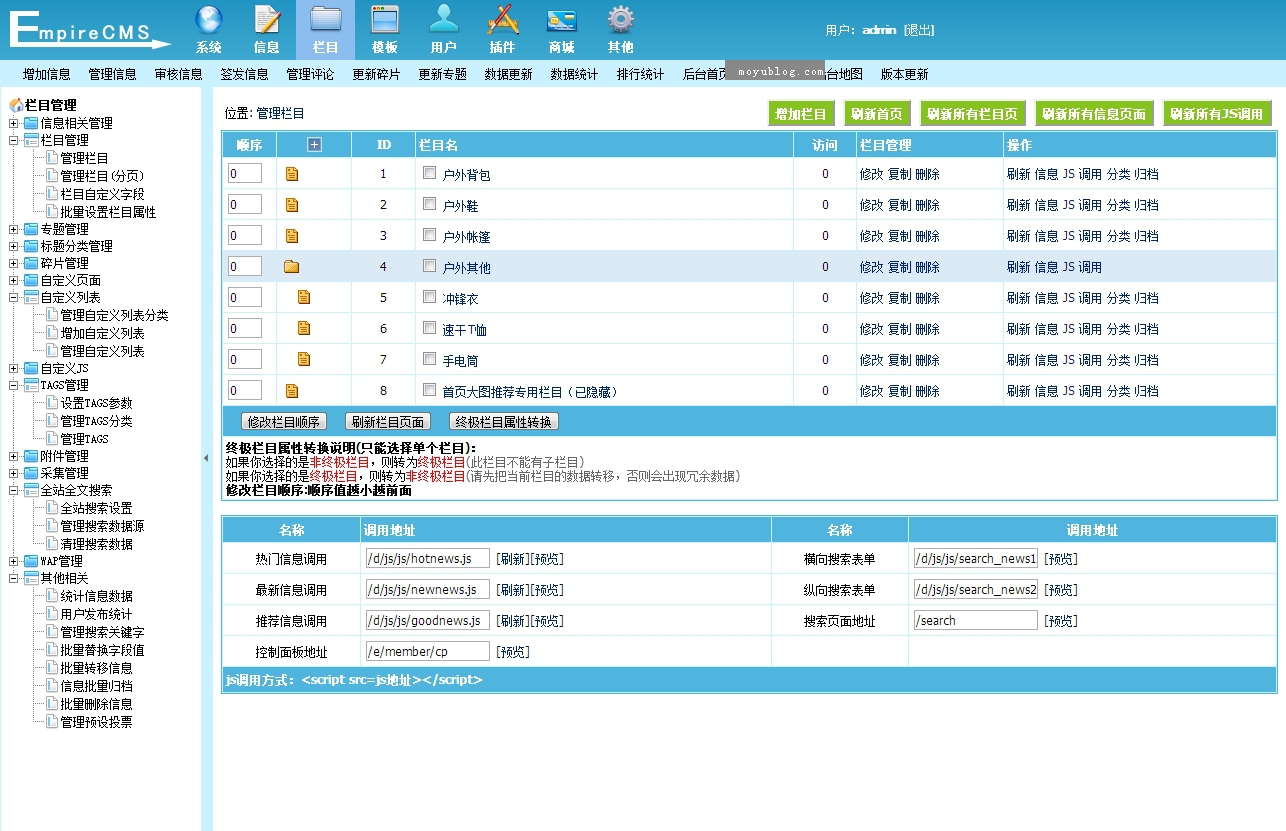This screenshot has height=831, width=1286.
Task: Click 增加栏目 button
Action: click(x=801, y=114)
